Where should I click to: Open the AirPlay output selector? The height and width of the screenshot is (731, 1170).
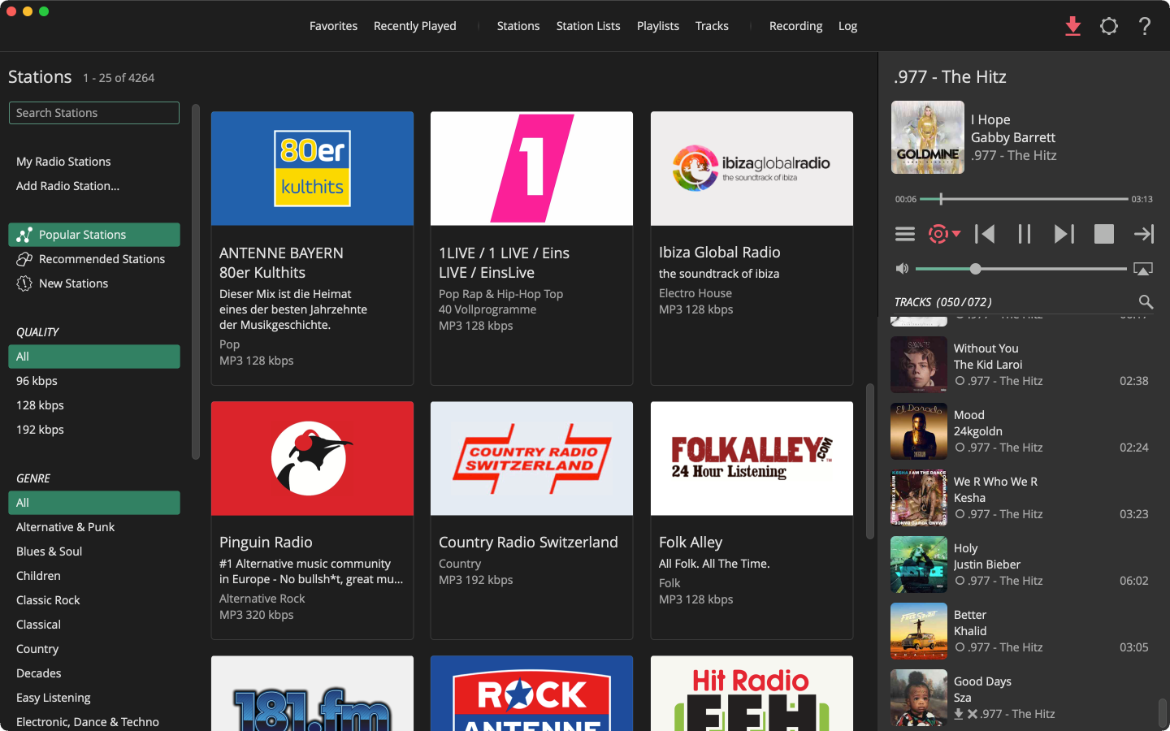pos(1142,268)
